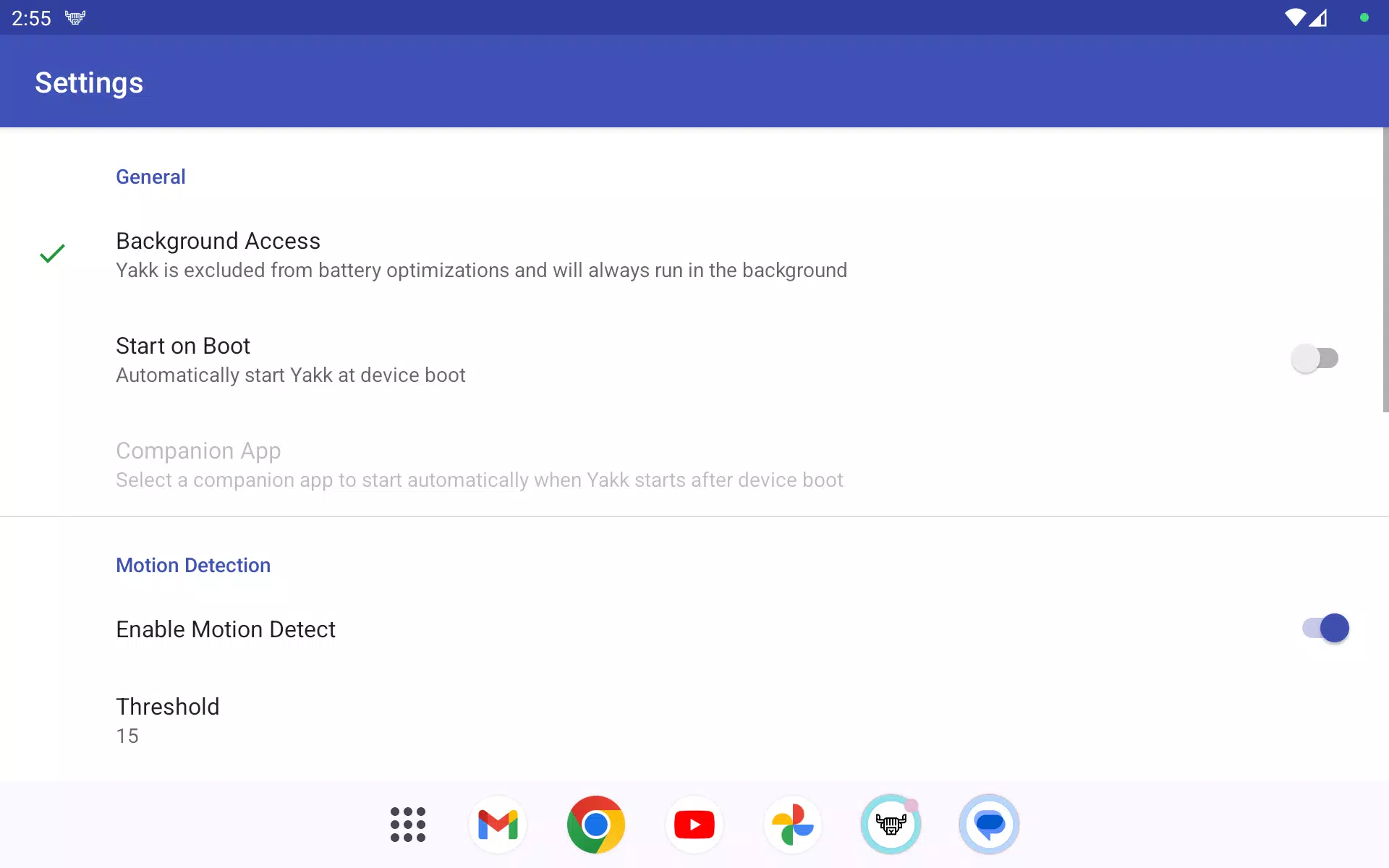Select the Companion App option
The height and width of the screenshot is (868, 1389).
[694, 464]
